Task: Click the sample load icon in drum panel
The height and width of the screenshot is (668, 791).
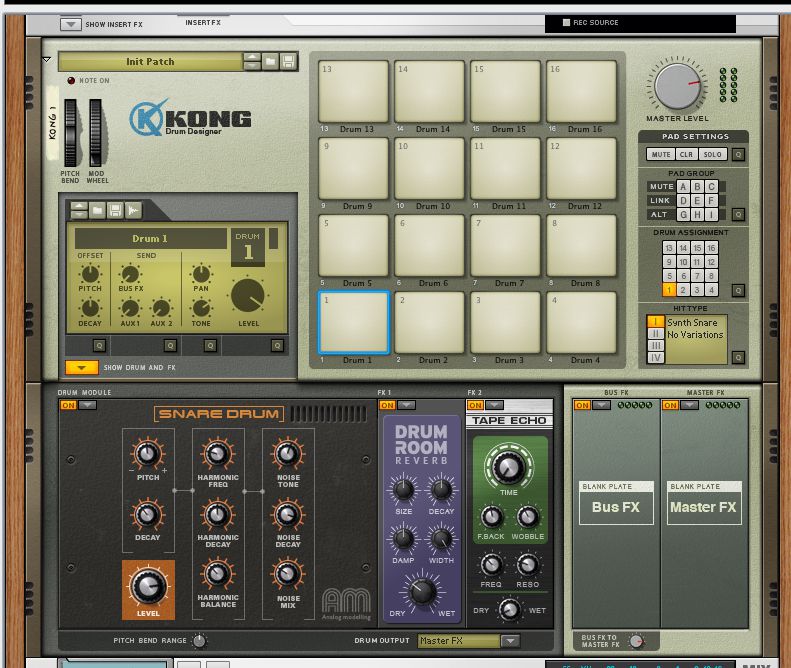Action: coord(133,210)
